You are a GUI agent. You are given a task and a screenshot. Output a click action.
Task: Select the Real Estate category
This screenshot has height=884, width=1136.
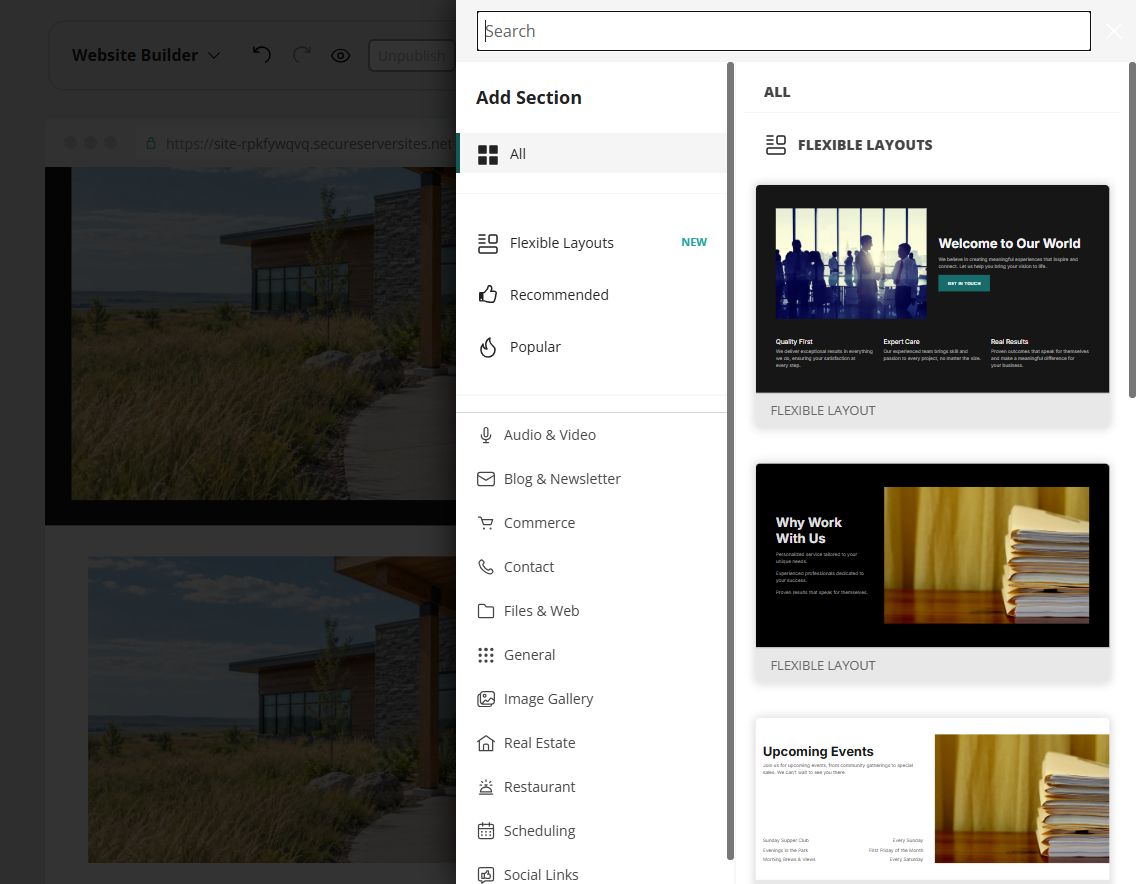click(591, 743)
